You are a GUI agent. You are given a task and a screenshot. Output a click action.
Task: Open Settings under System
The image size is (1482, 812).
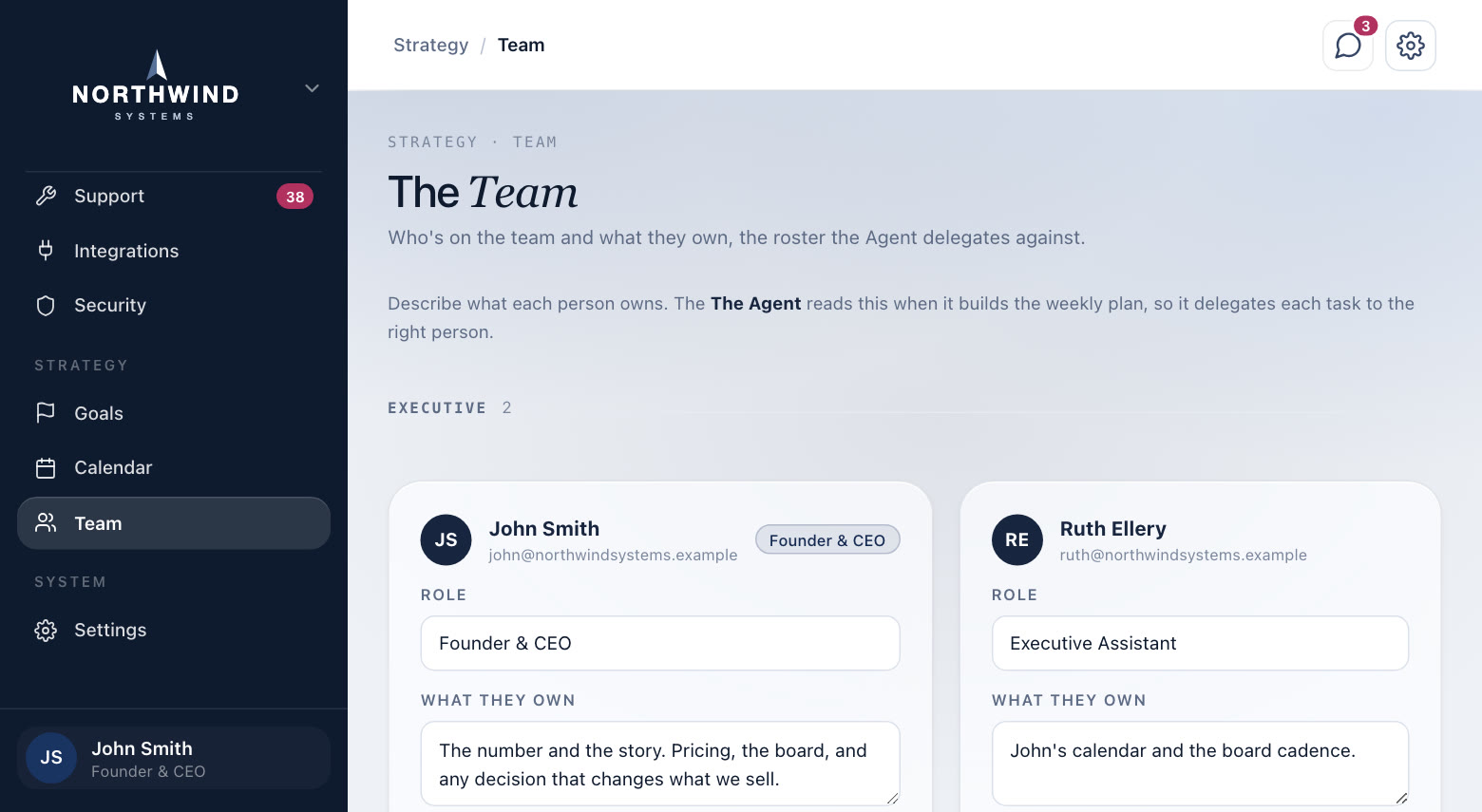174,630
